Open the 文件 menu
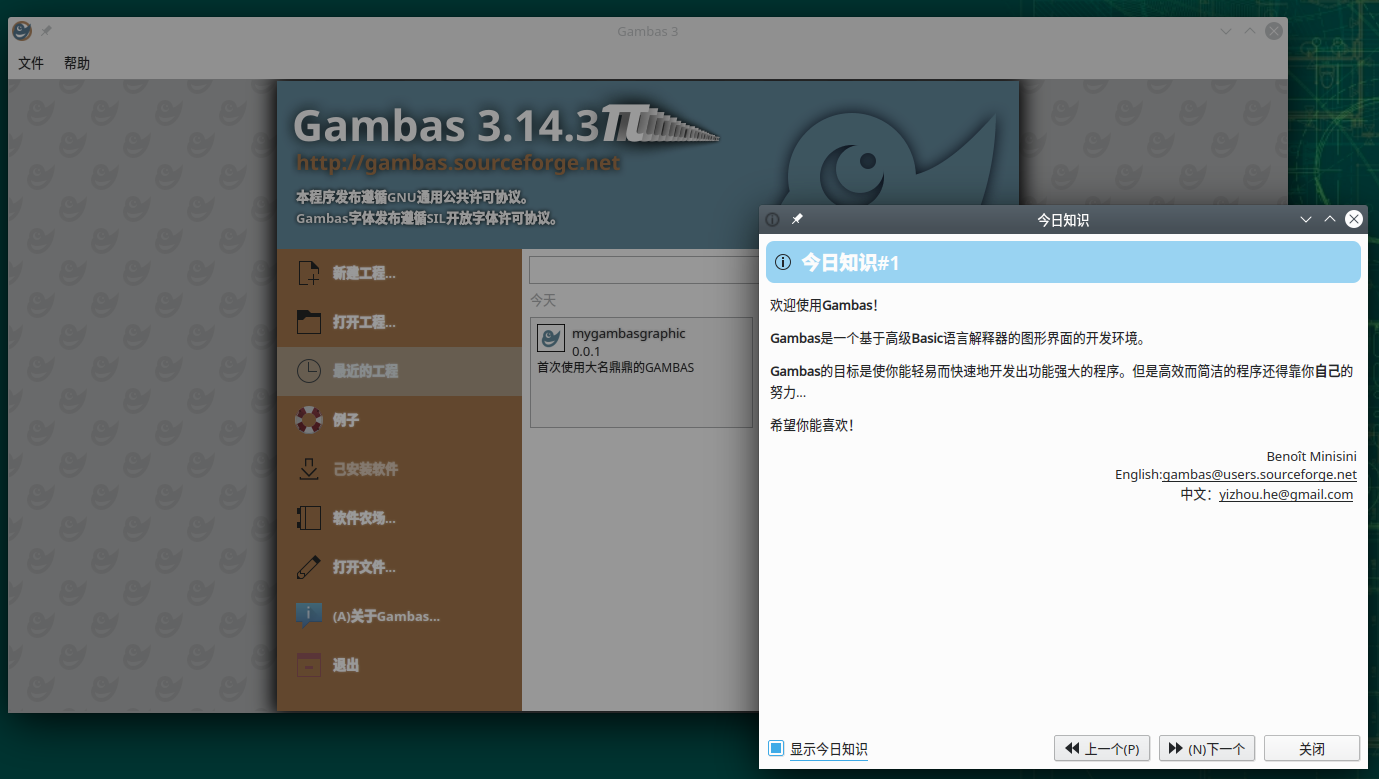The height and width of the screenshot is (779, 1379). click(x=31, y=62)
